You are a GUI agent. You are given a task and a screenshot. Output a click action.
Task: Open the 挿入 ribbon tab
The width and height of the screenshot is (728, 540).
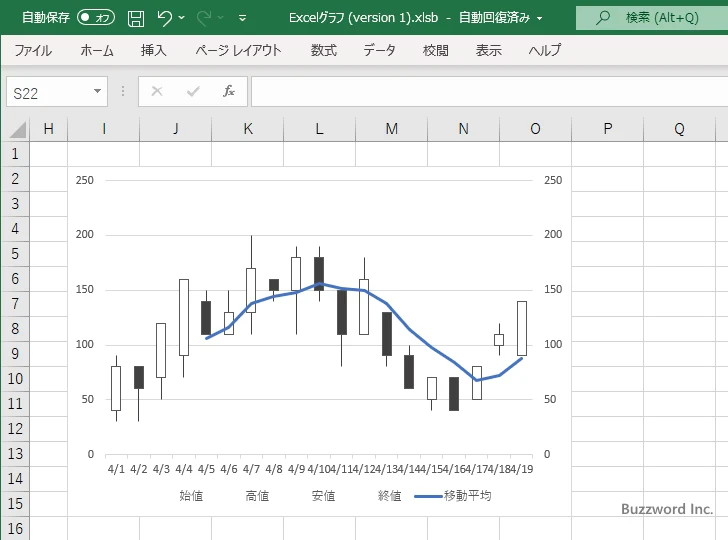(x=154, y=50)
